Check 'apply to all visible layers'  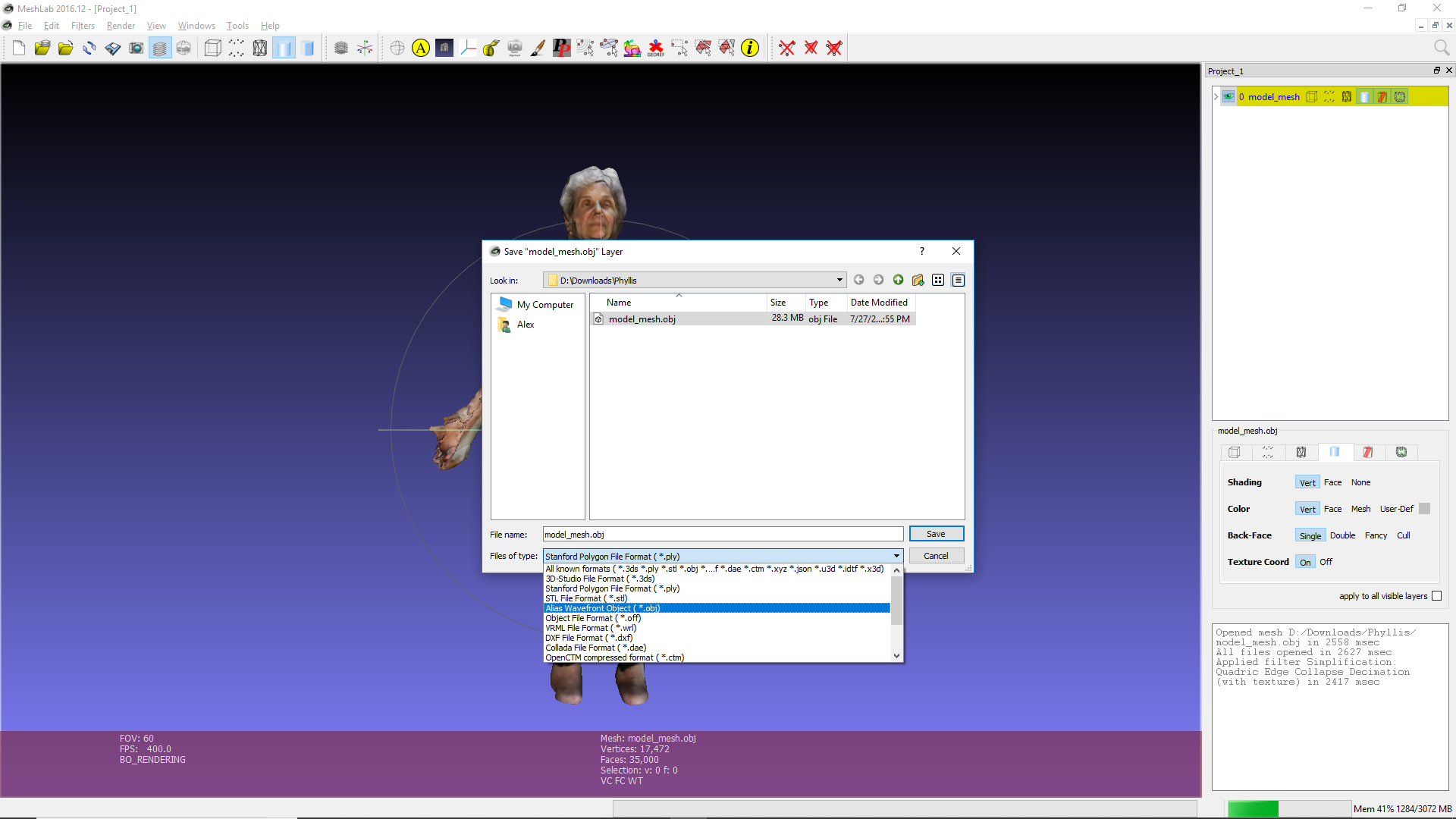coord(1437,596)
